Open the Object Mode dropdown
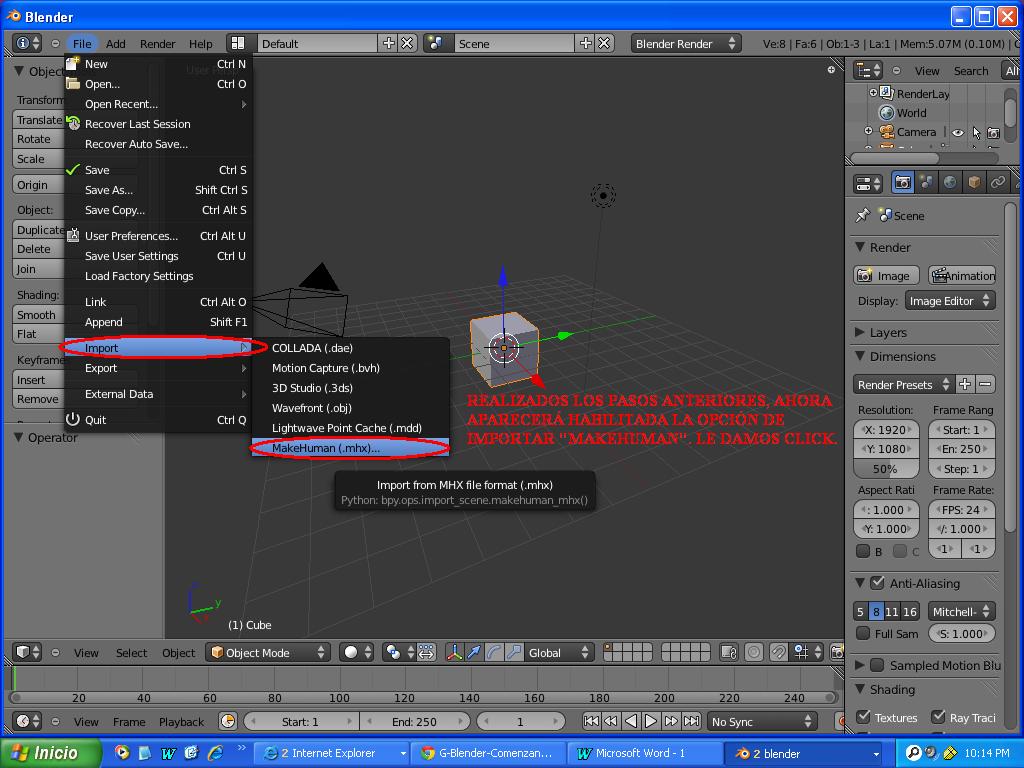 [x=268, y=652]
